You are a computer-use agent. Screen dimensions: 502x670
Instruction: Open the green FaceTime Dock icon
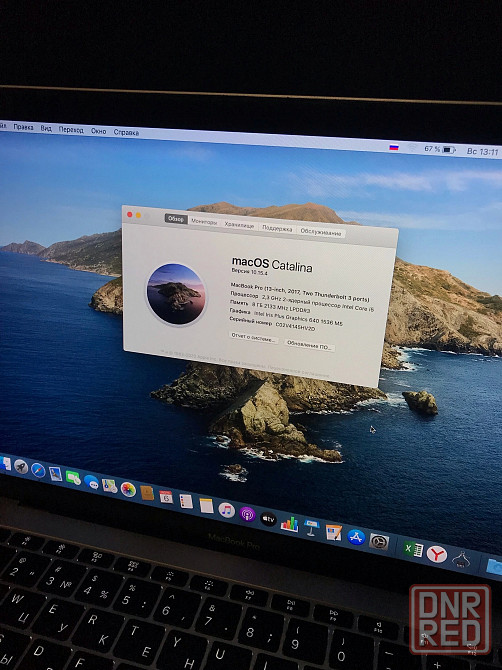73,478
